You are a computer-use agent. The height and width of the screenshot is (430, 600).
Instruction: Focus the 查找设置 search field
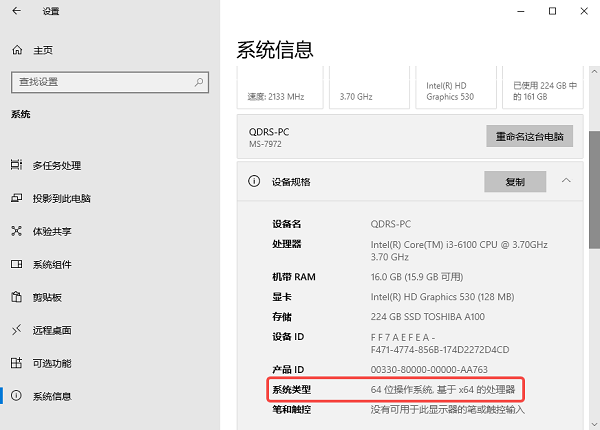point(110,82)
